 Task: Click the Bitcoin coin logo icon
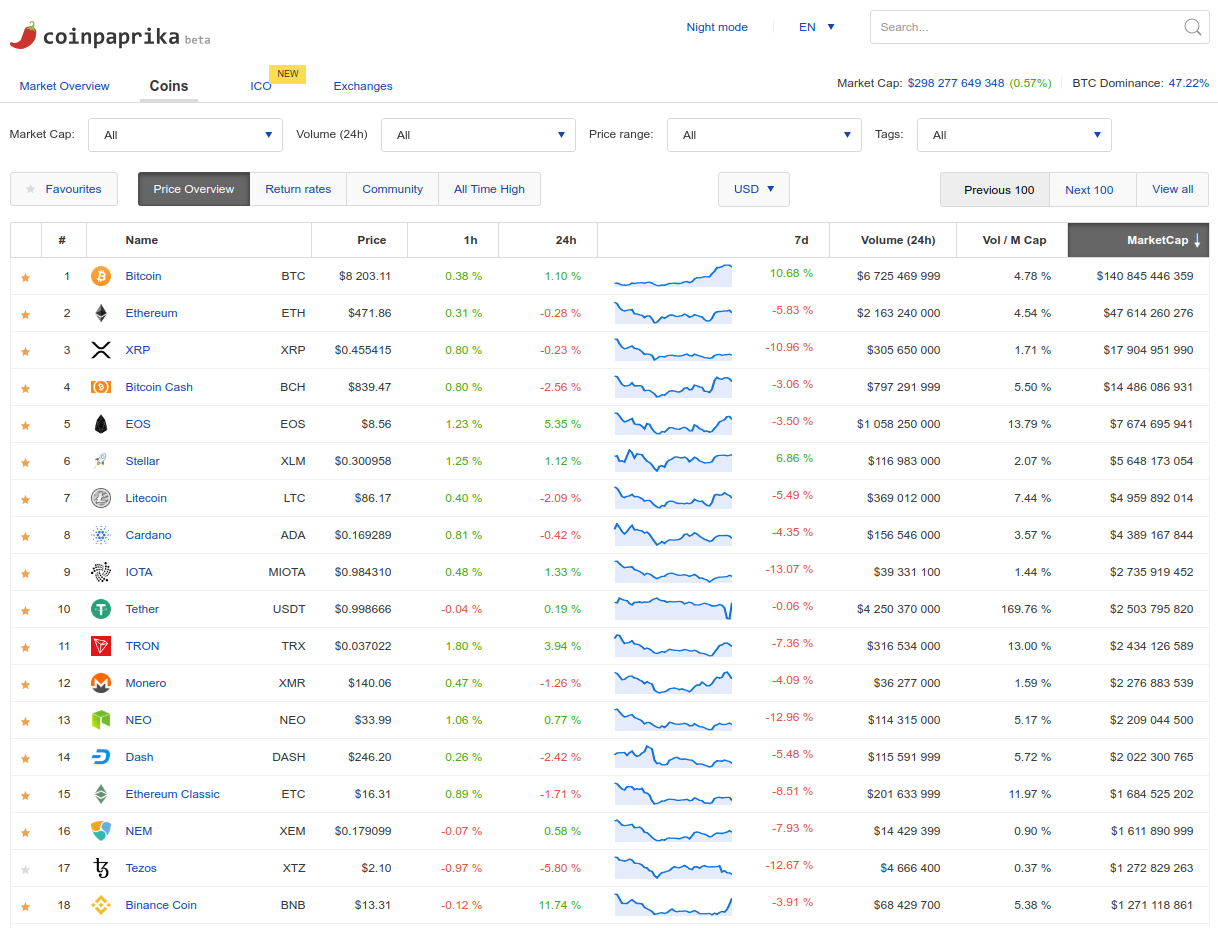click(x=100, y=276)
